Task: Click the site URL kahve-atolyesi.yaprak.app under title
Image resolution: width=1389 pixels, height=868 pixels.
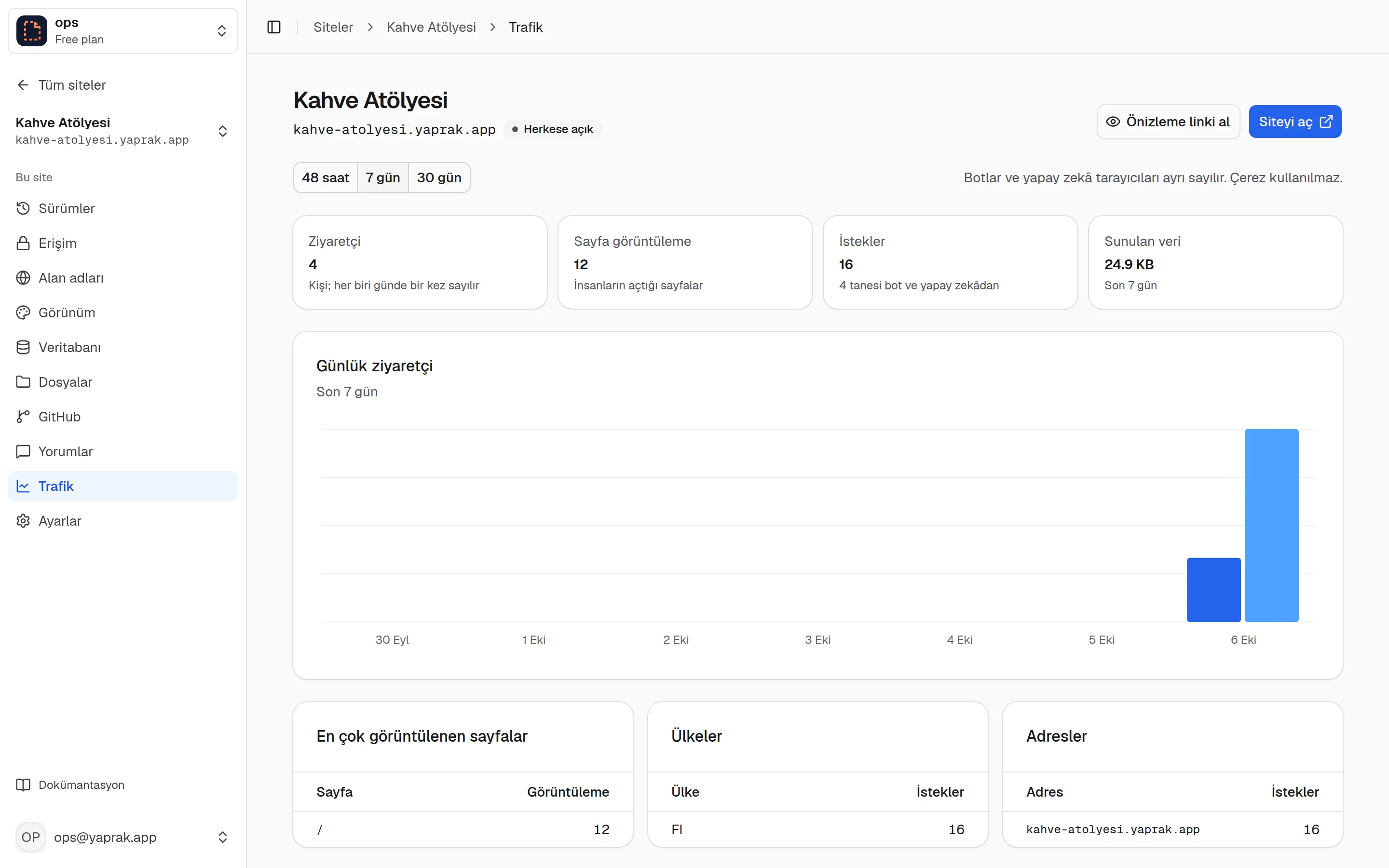Action: point(395,130)
